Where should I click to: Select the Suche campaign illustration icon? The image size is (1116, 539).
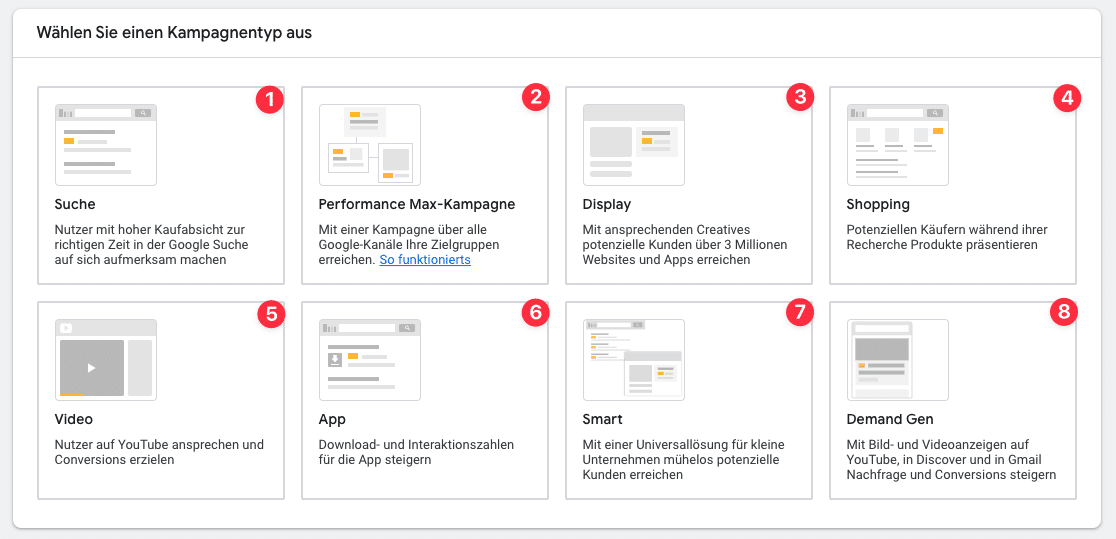pyautogui.click(x=106, y=145)
